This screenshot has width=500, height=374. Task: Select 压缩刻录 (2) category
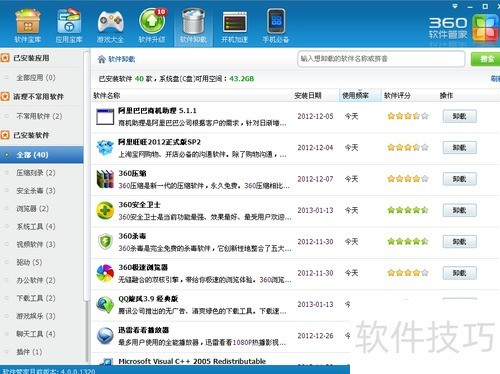36,173
